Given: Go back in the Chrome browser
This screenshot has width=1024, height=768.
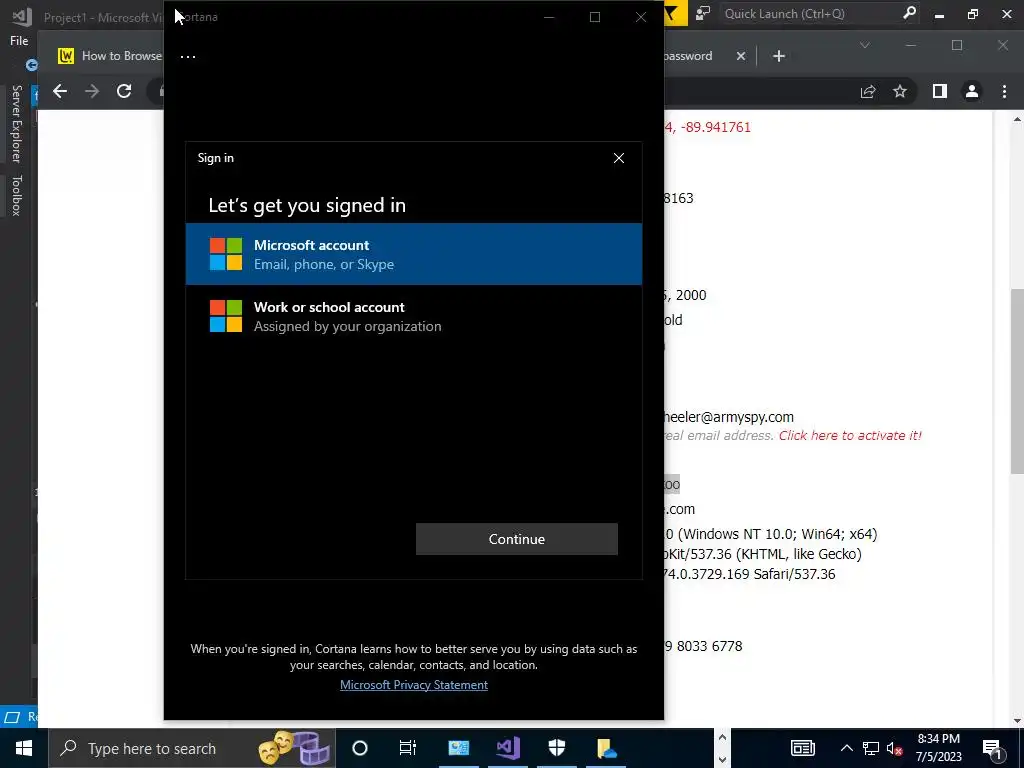Looking at the screenshot, I should [60, 91].
